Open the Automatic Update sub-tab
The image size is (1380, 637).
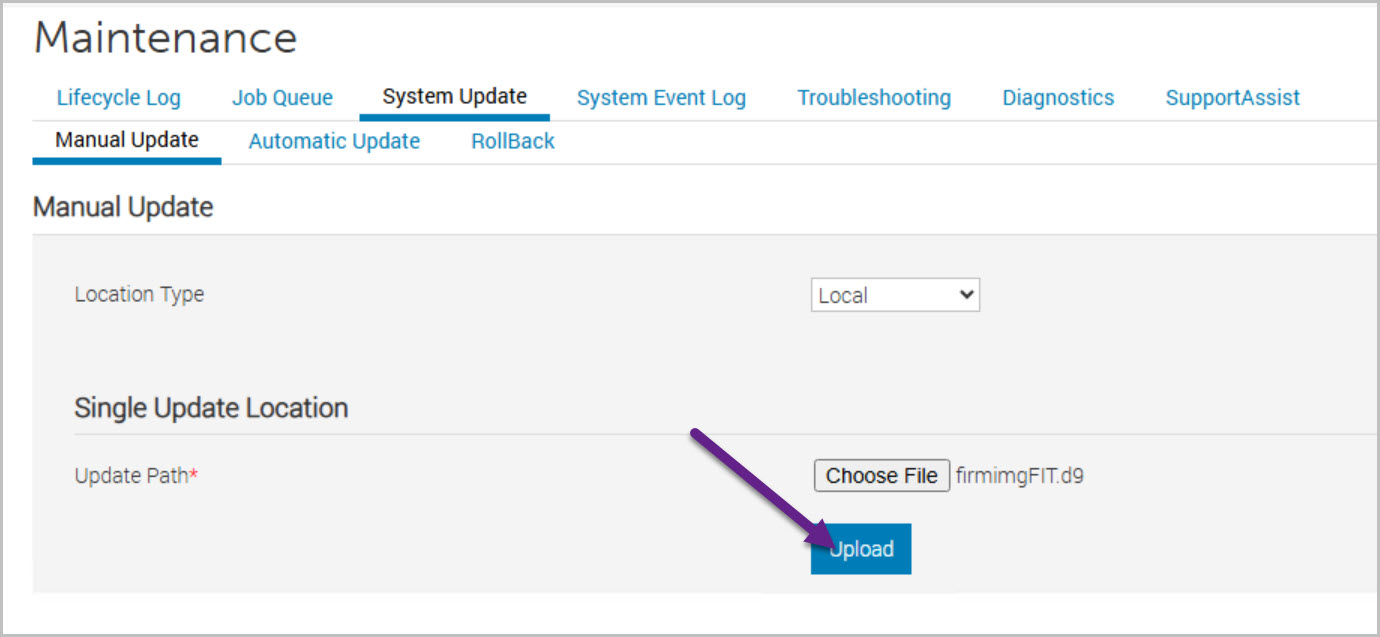334,141
